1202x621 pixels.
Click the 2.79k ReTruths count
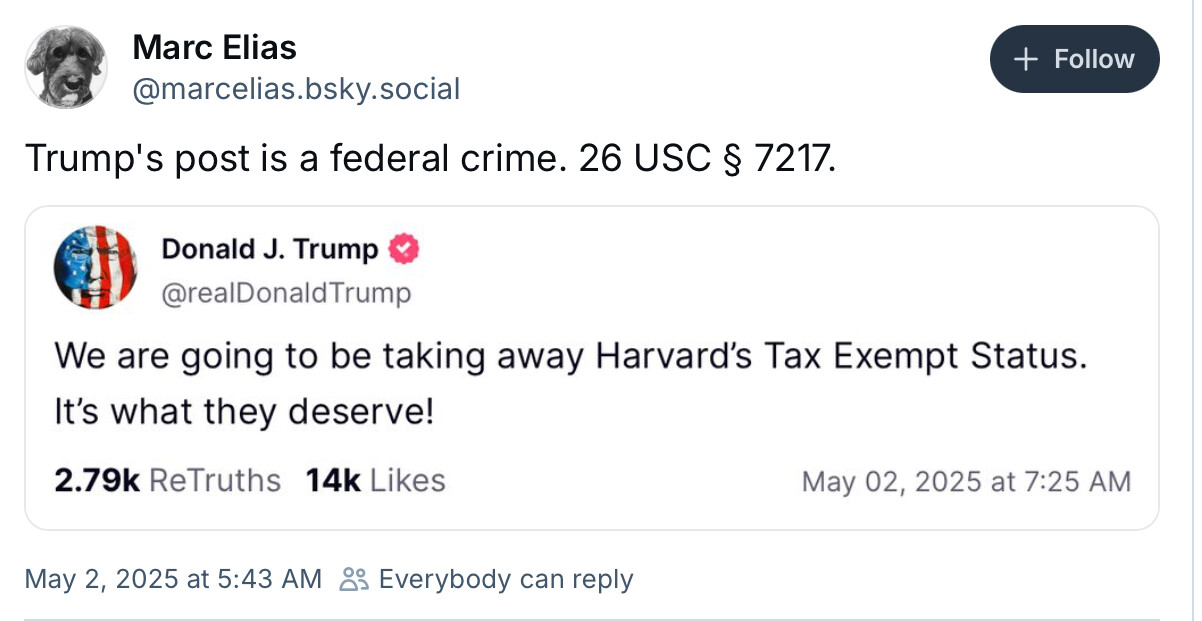tap(167, 481)
